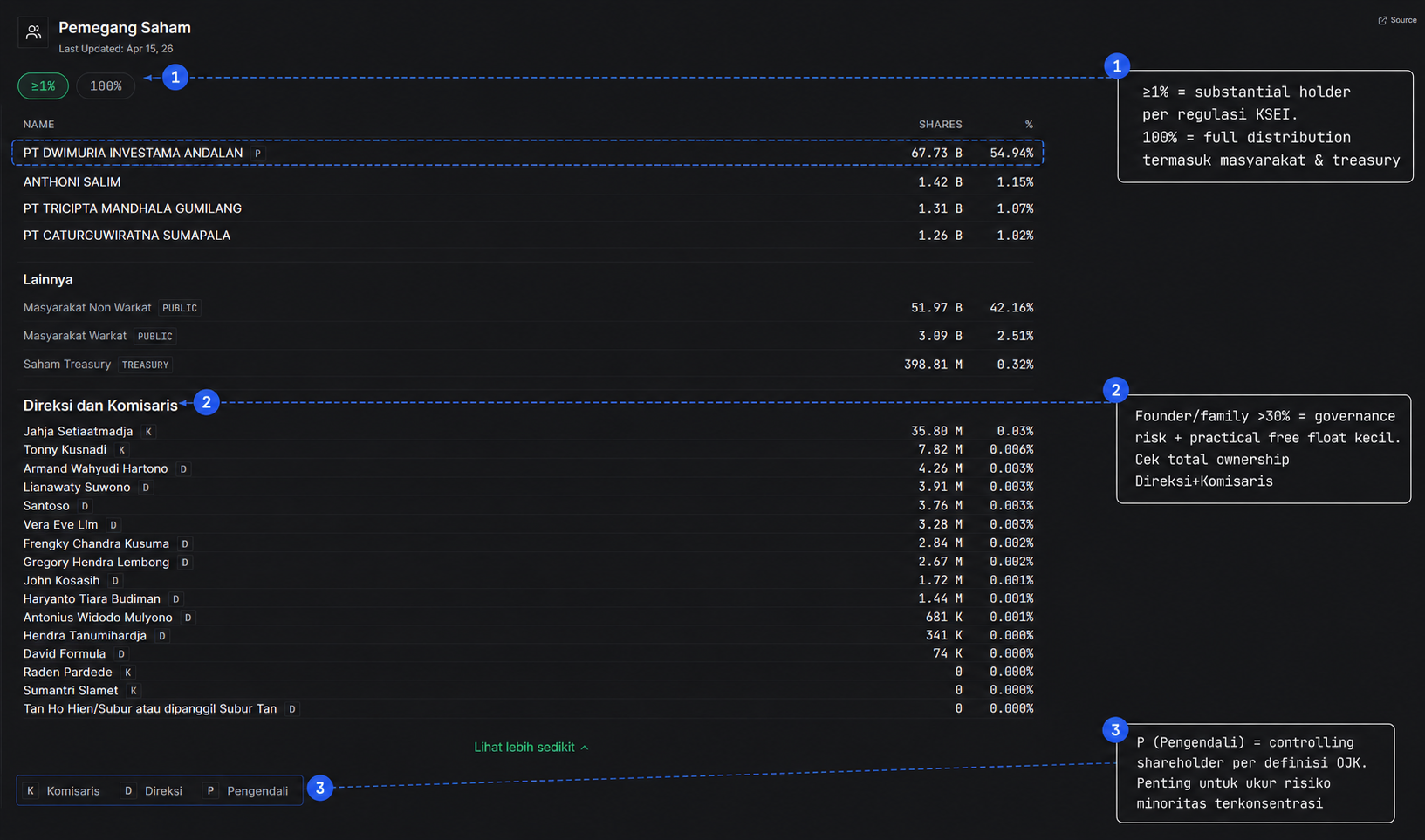This screenshot has width=1425, height=840.
Task: Click the D badge beside Frengky Chandra Kusuma
Action: click(185, 543)
